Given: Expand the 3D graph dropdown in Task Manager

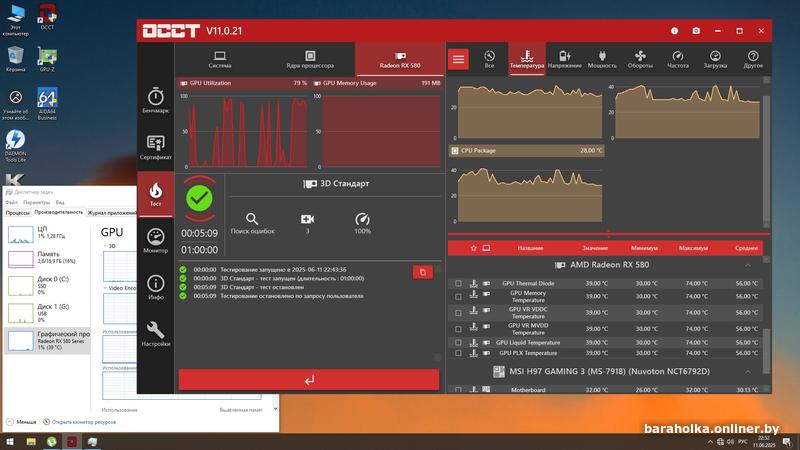Looking at the screenshot, I should click(106, 246).
